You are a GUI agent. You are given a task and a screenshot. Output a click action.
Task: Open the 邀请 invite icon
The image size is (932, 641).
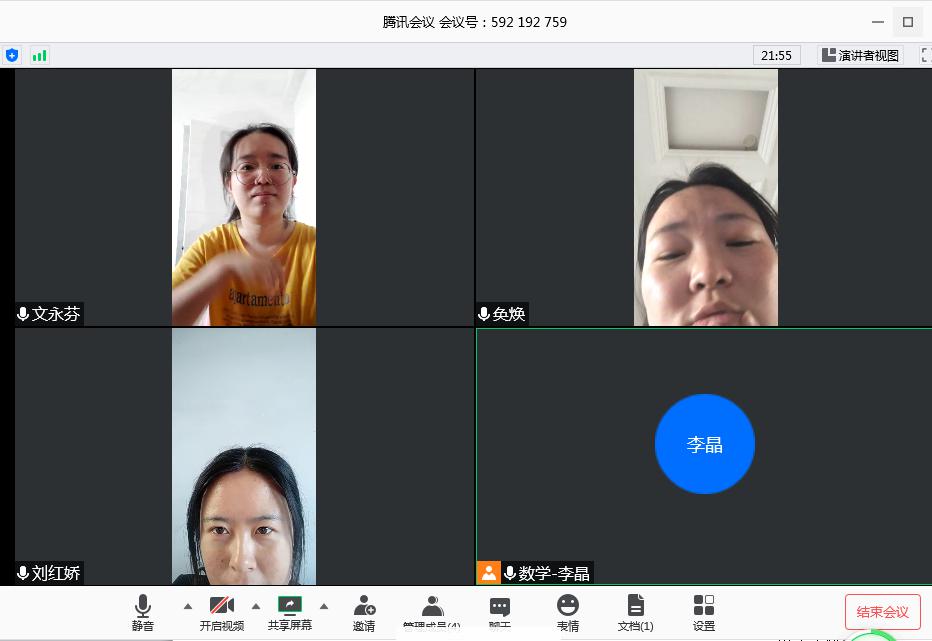tap(364, 612)
